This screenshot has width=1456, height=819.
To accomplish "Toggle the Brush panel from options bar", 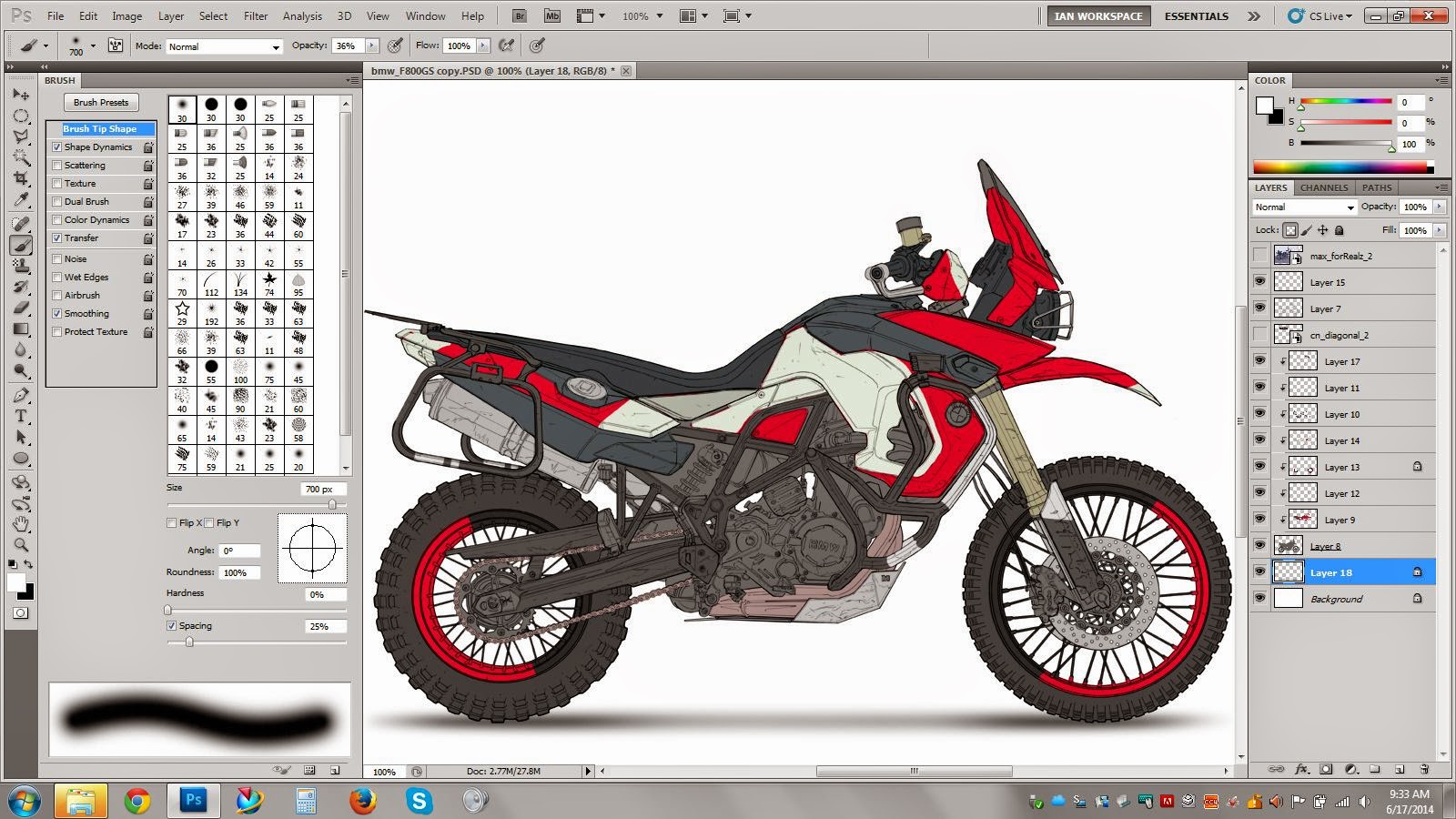I will coord(116,45).
